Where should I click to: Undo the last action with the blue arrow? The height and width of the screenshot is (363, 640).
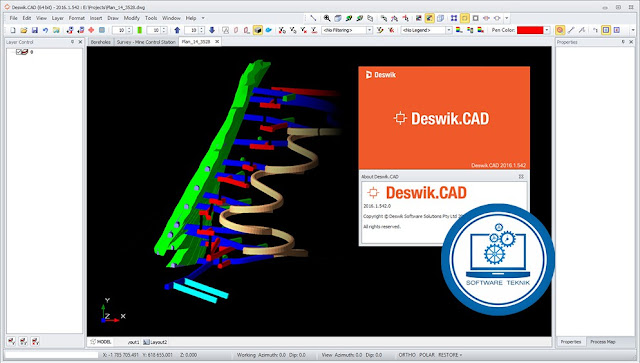pos(45,30)
